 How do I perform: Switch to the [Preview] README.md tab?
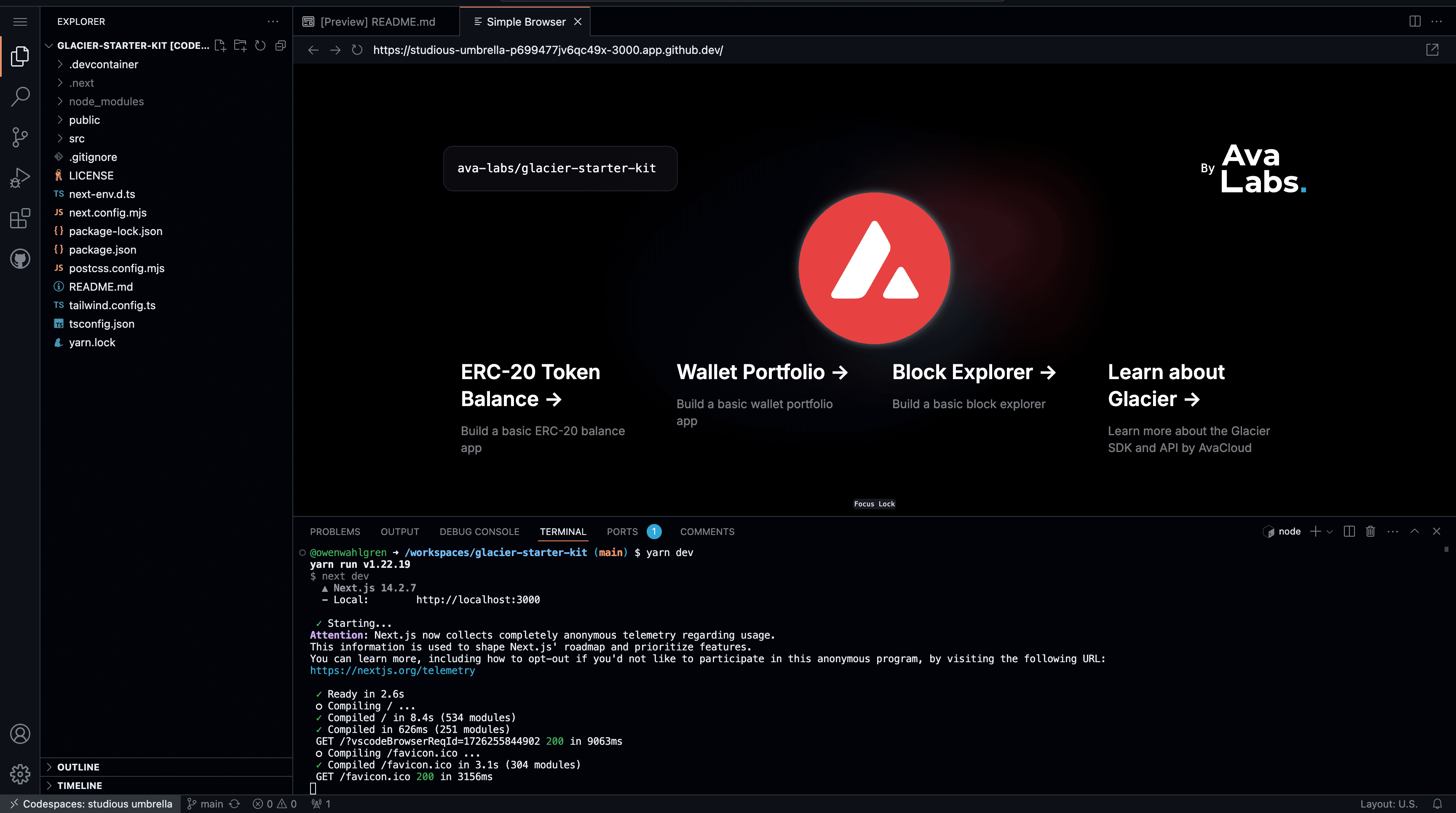point(377,21)
